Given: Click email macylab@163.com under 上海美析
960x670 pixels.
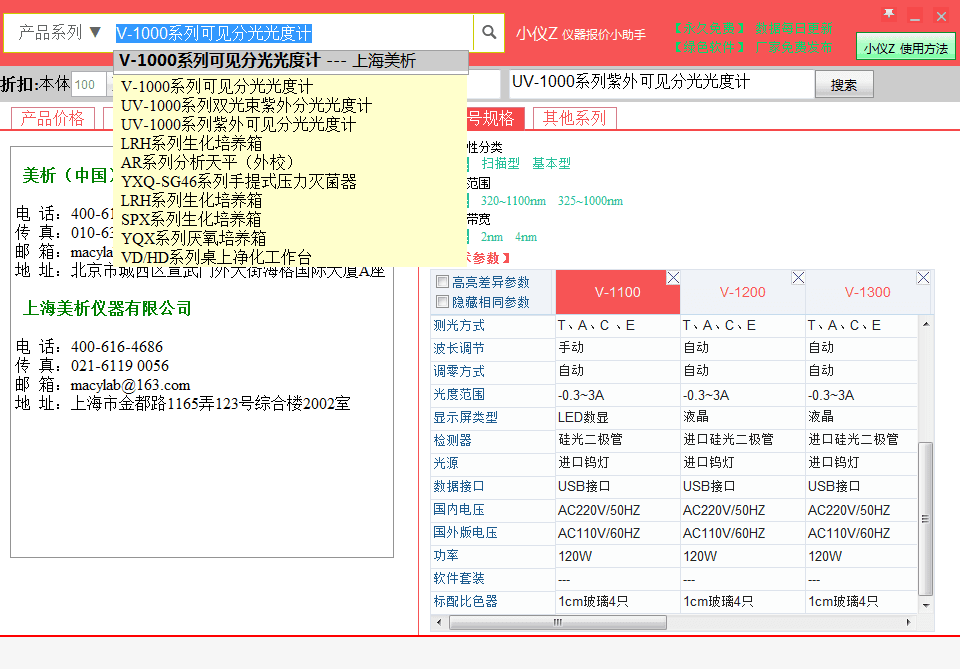Looking at the screenshot, I should coord(130,385).
